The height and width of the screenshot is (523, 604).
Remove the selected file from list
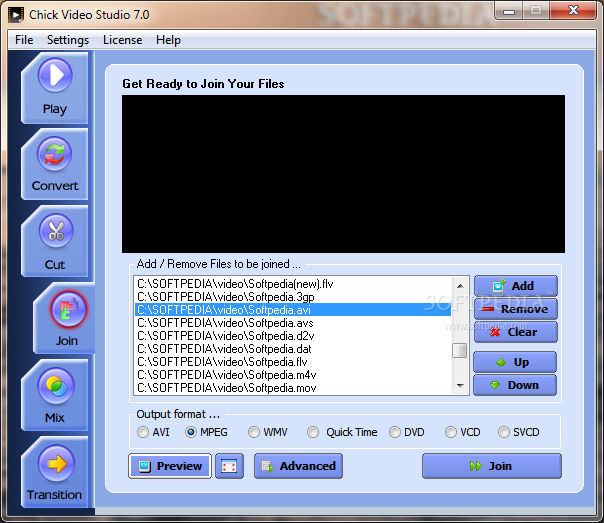(515, 309)
